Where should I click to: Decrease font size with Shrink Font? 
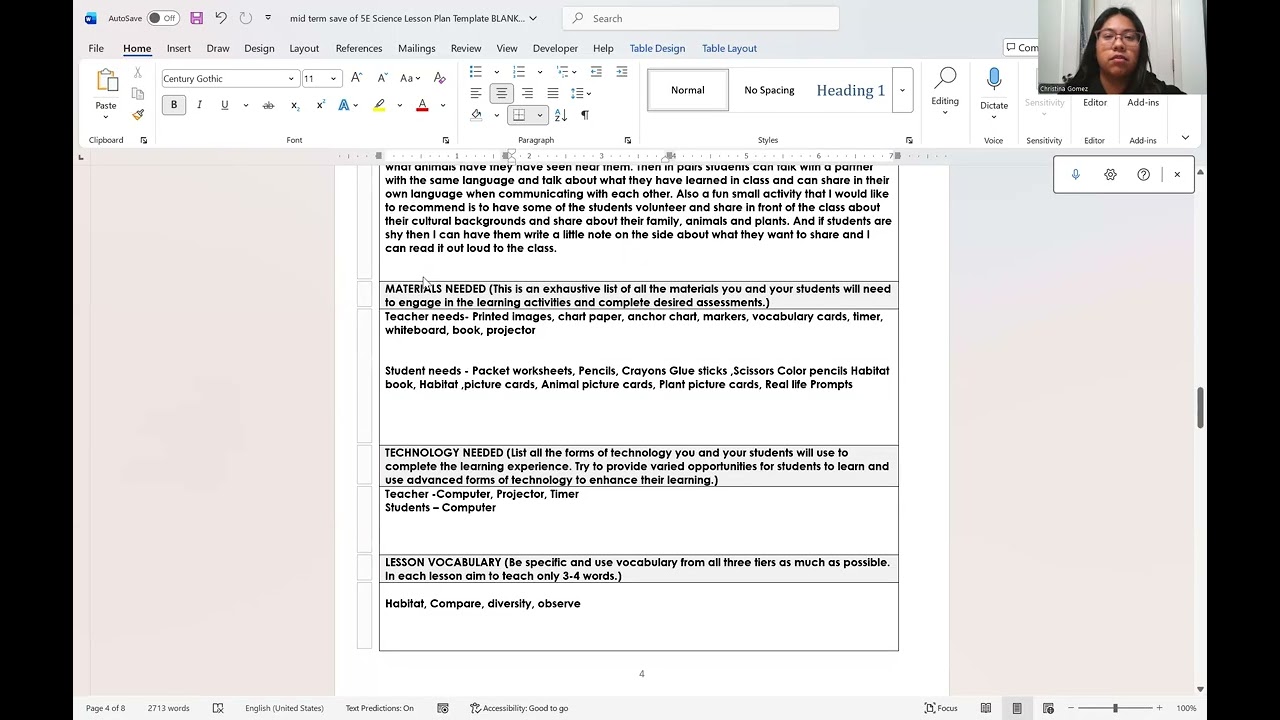[382, 78]
